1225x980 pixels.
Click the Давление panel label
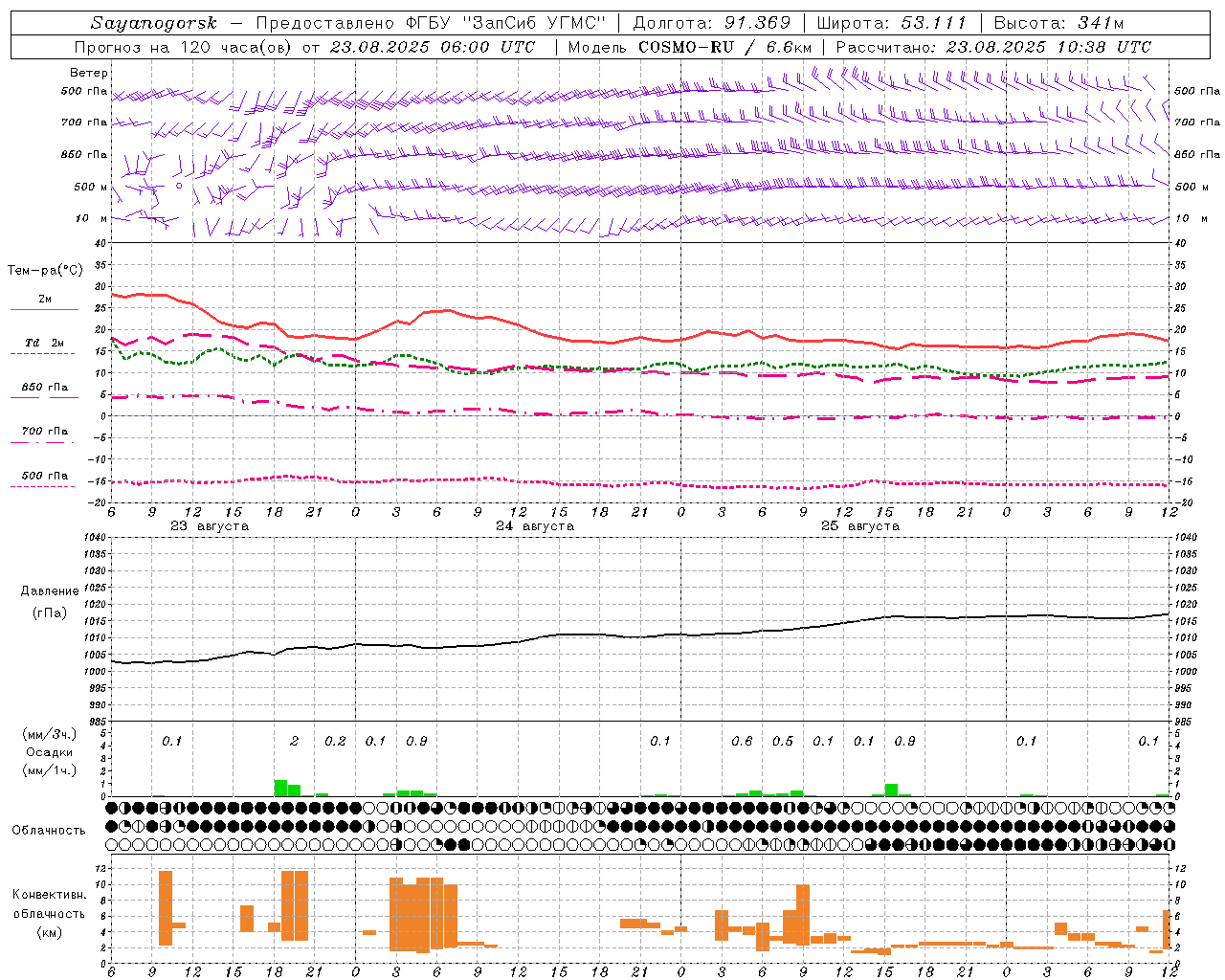50,591
